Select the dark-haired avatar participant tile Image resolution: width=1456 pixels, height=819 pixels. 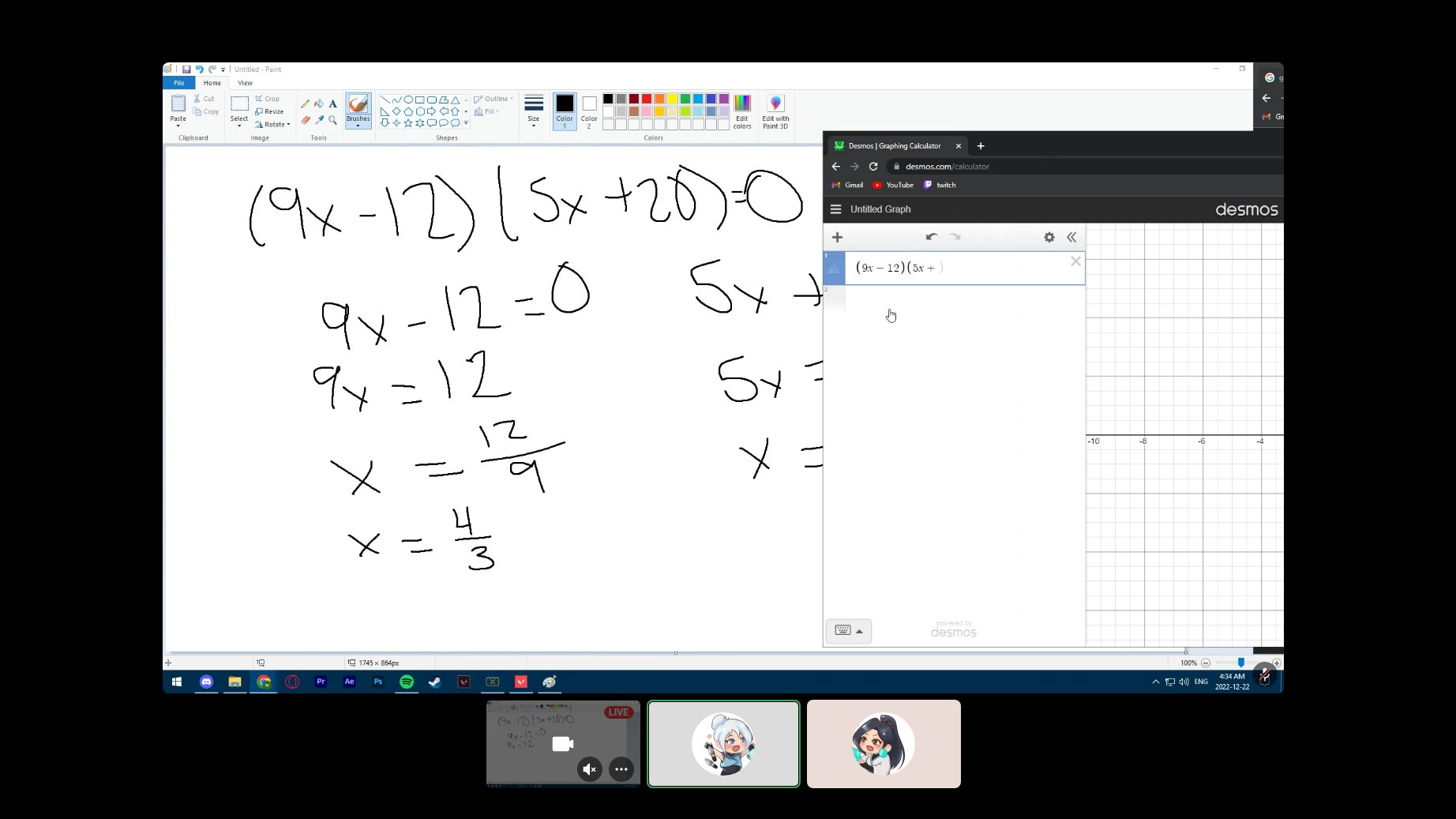pyautogui.click(x=884, y=744)
